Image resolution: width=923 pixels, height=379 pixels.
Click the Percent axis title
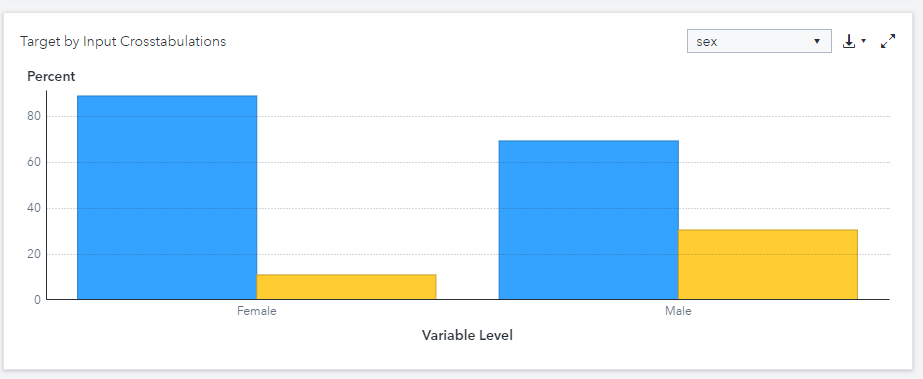[x=51, y=77]
